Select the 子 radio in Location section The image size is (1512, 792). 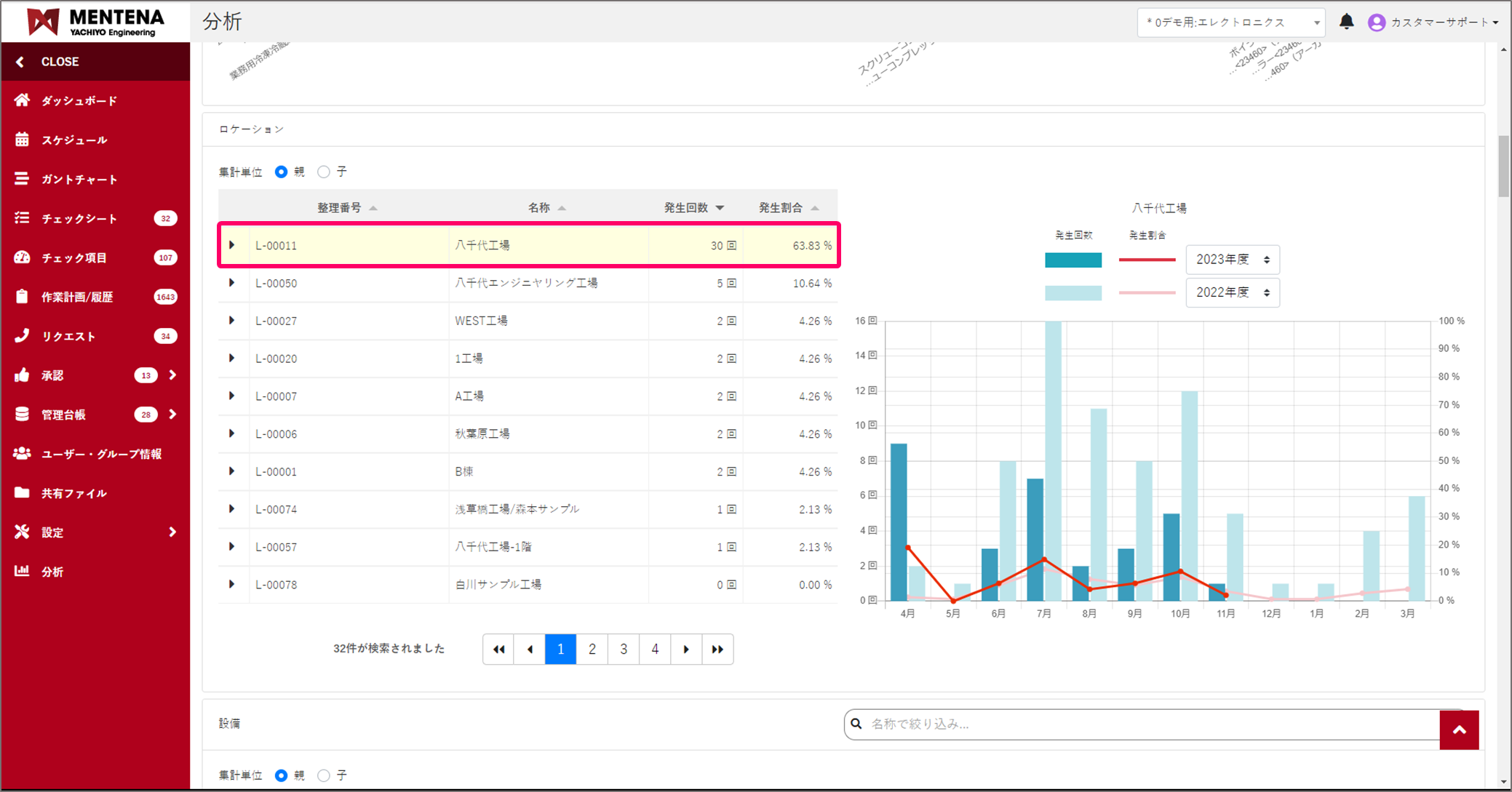[324, 172]
